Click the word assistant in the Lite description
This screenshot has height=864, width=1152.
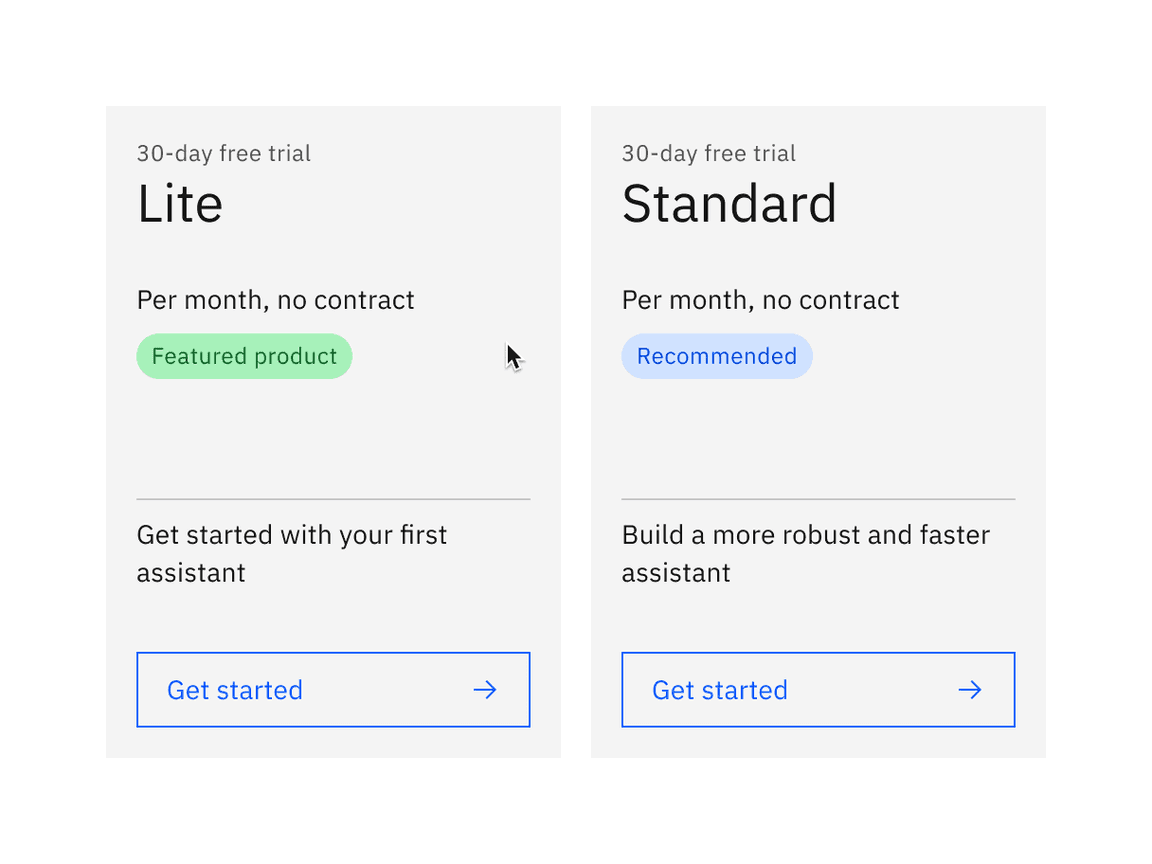click(x=191, y=573)
